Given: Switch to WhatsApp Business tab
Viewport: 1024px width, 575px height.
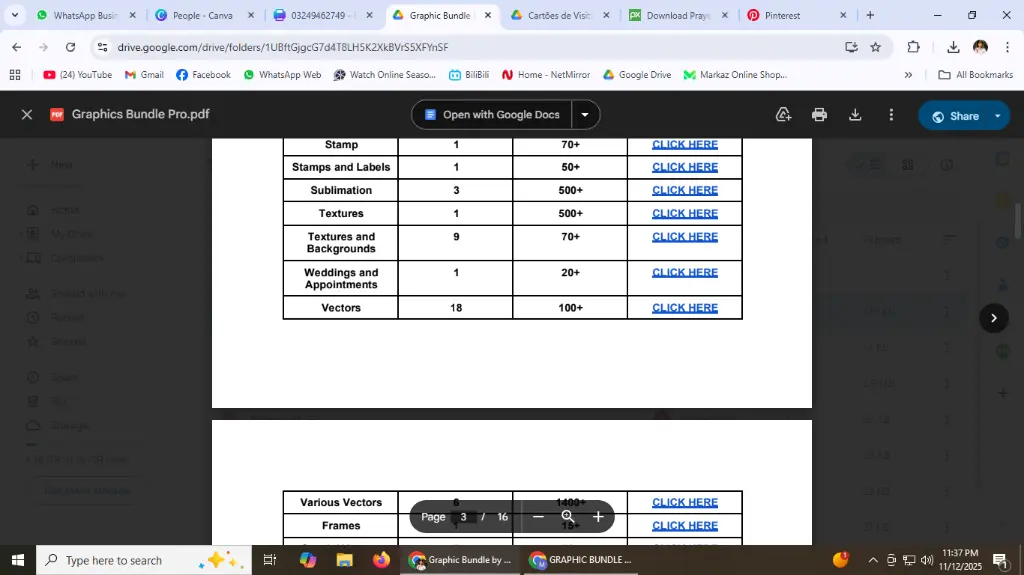Looking at the screenshot, I should [86, 15].
